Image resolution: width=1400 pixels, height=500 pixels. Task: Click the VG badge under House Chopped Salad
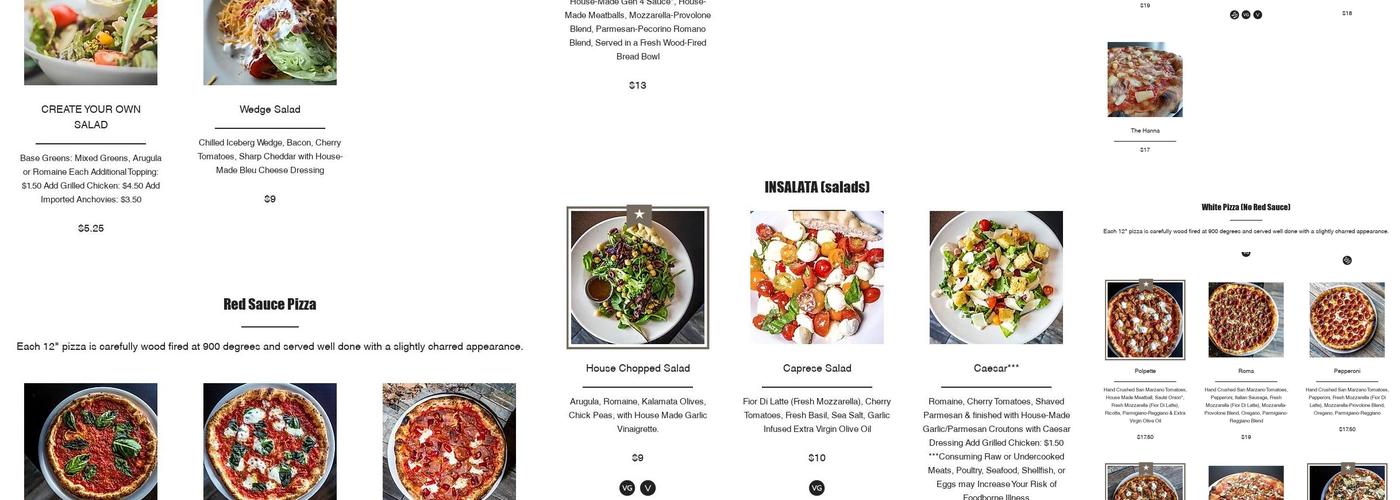tap(627, 488)
